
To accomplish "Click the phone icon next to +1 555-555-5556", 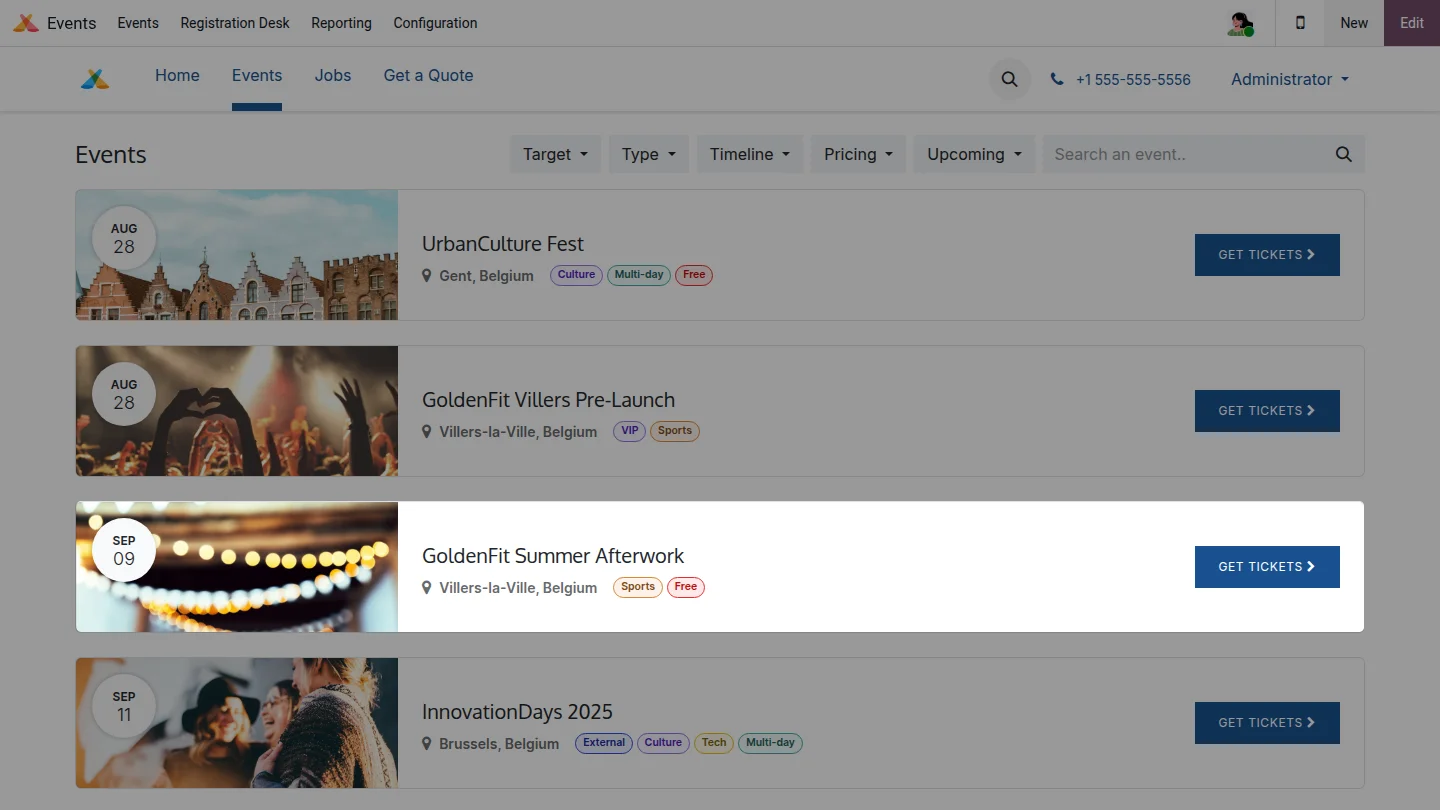I will 1057,79.
